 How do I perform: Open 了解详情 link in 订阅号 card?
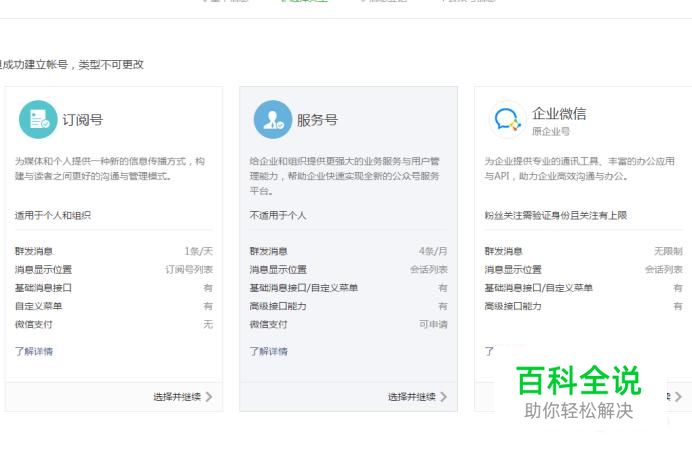(34, 351)
